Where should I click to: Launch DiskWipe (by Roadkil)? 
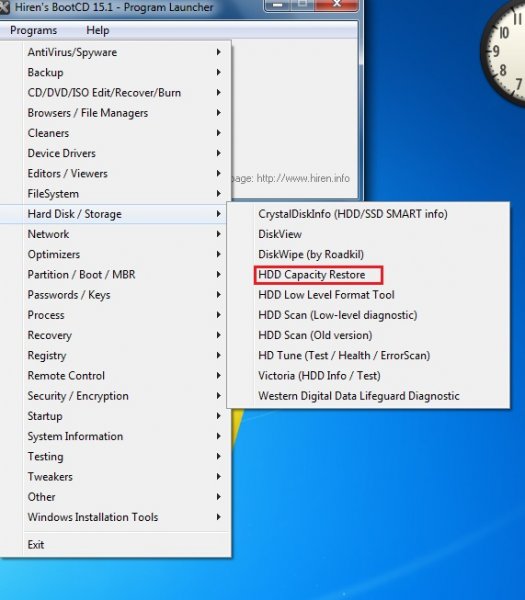click(x=368, y=254)
